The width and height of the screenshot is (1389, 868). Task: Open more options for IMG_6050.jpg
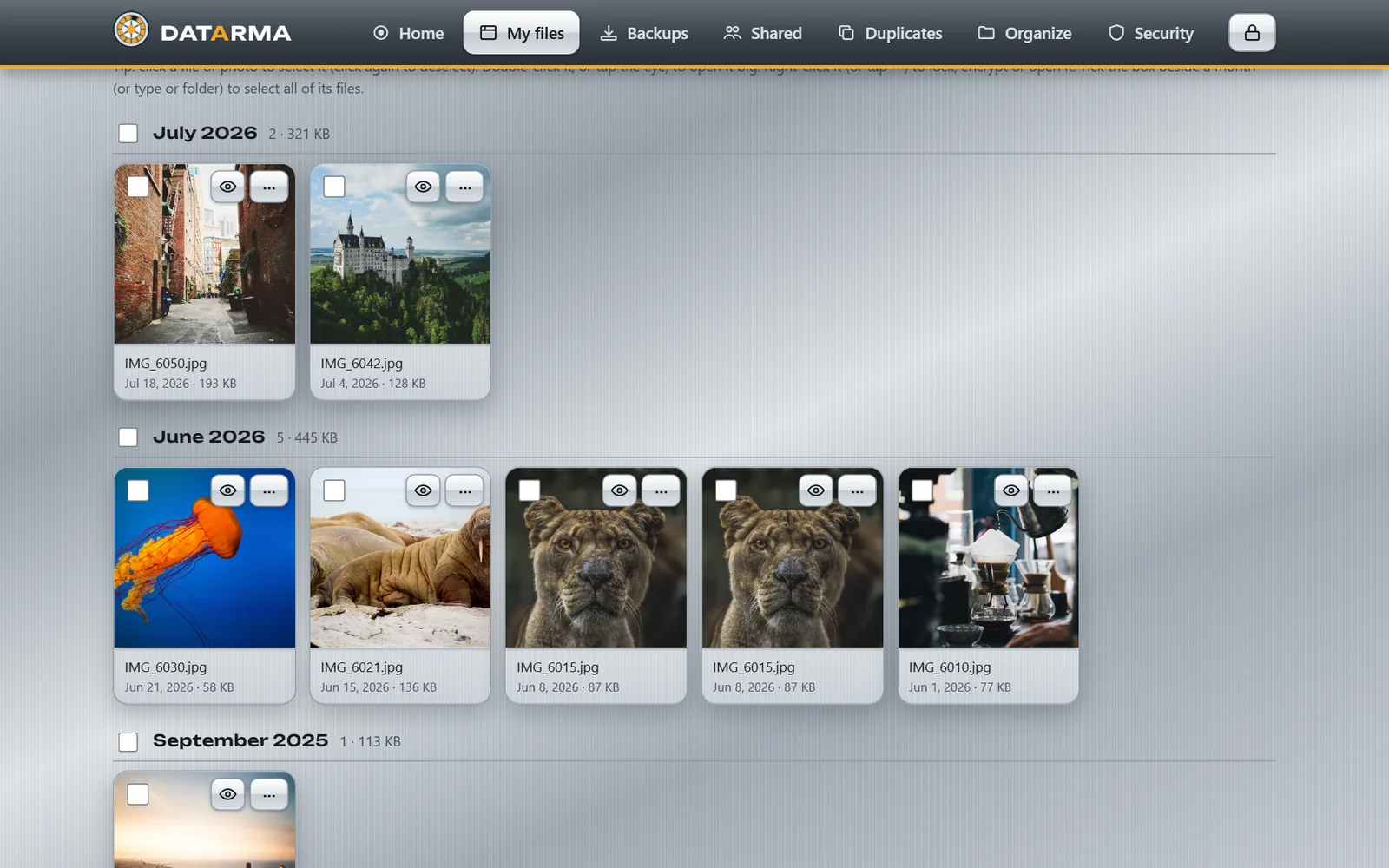[x=269, y=187]
